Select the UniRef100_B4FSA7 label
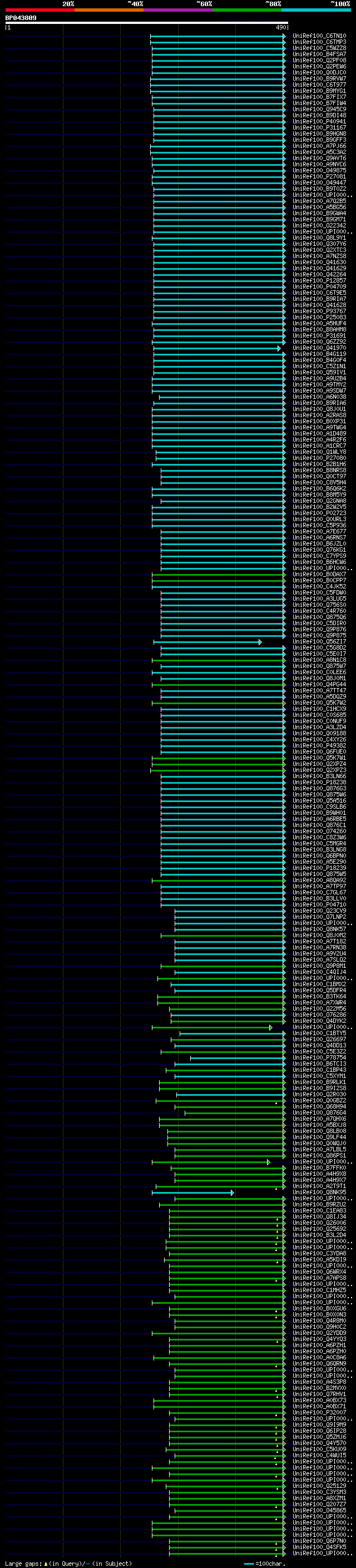356x1568 pixels. [x=319, y=54]
